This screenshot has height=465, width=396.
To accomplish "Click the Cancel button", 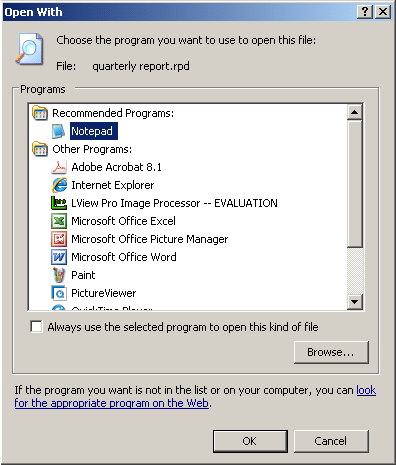I will 331,441.
